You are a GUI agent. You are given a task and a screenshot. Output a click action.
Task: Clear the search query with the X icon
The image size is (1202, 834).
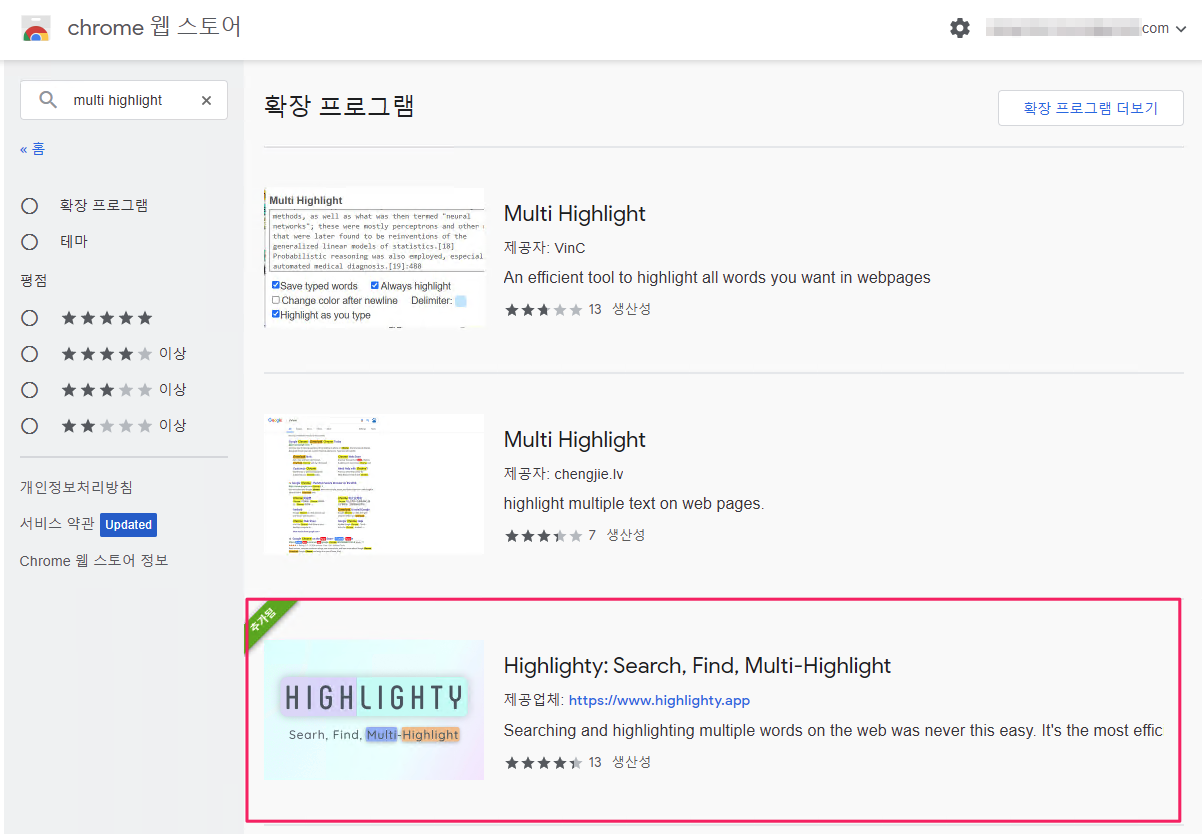coord(206,100)
